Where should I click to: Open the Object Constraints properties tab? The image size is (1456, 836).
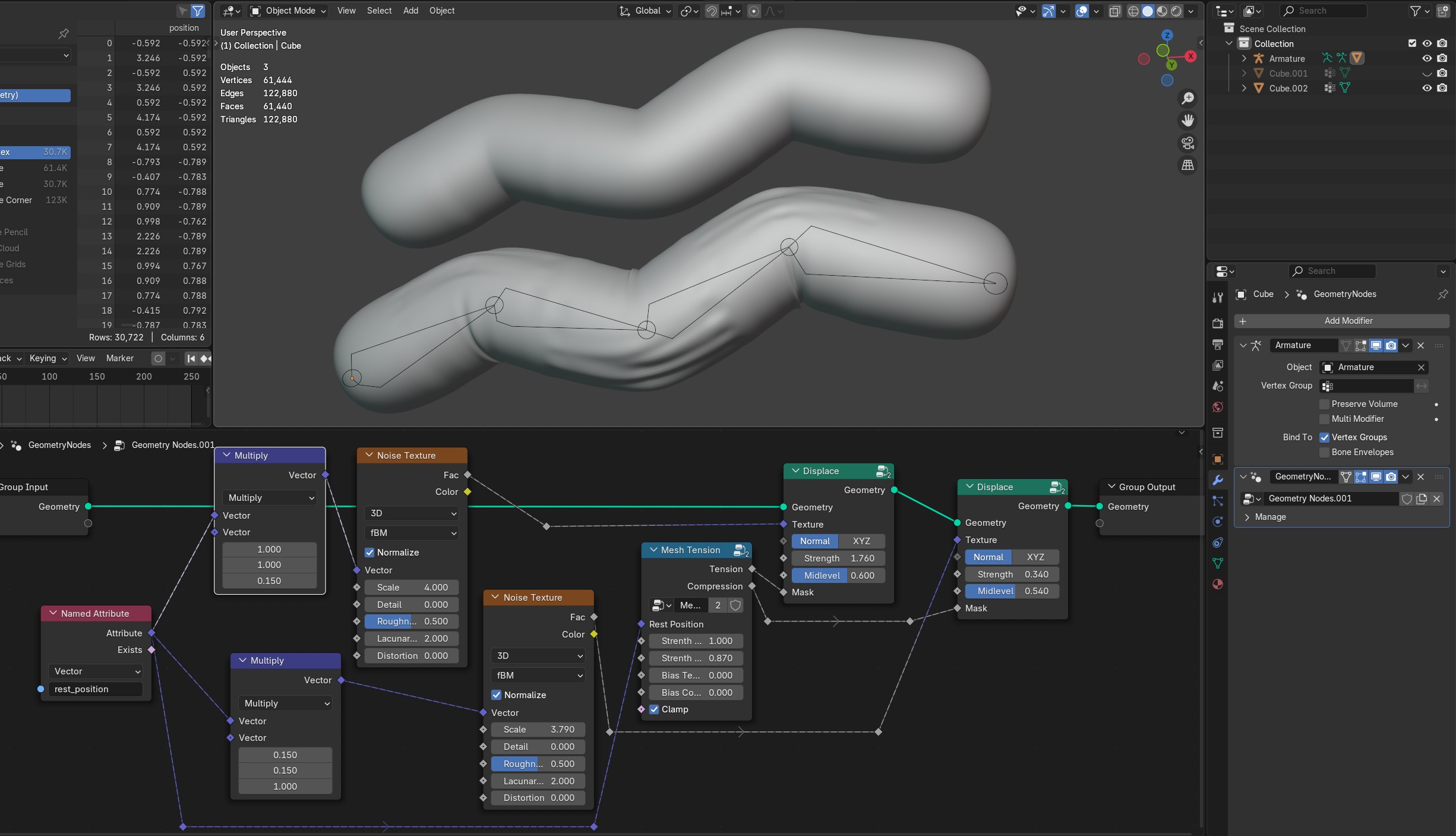(1218, 542)
